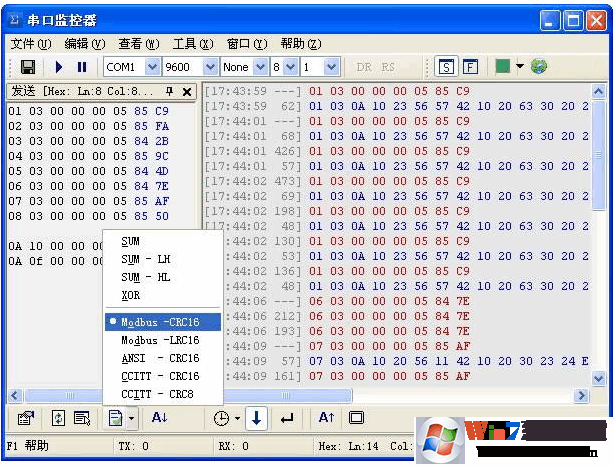
Task: Toggle the S window toolbar button
Action: tap(446, 67)
